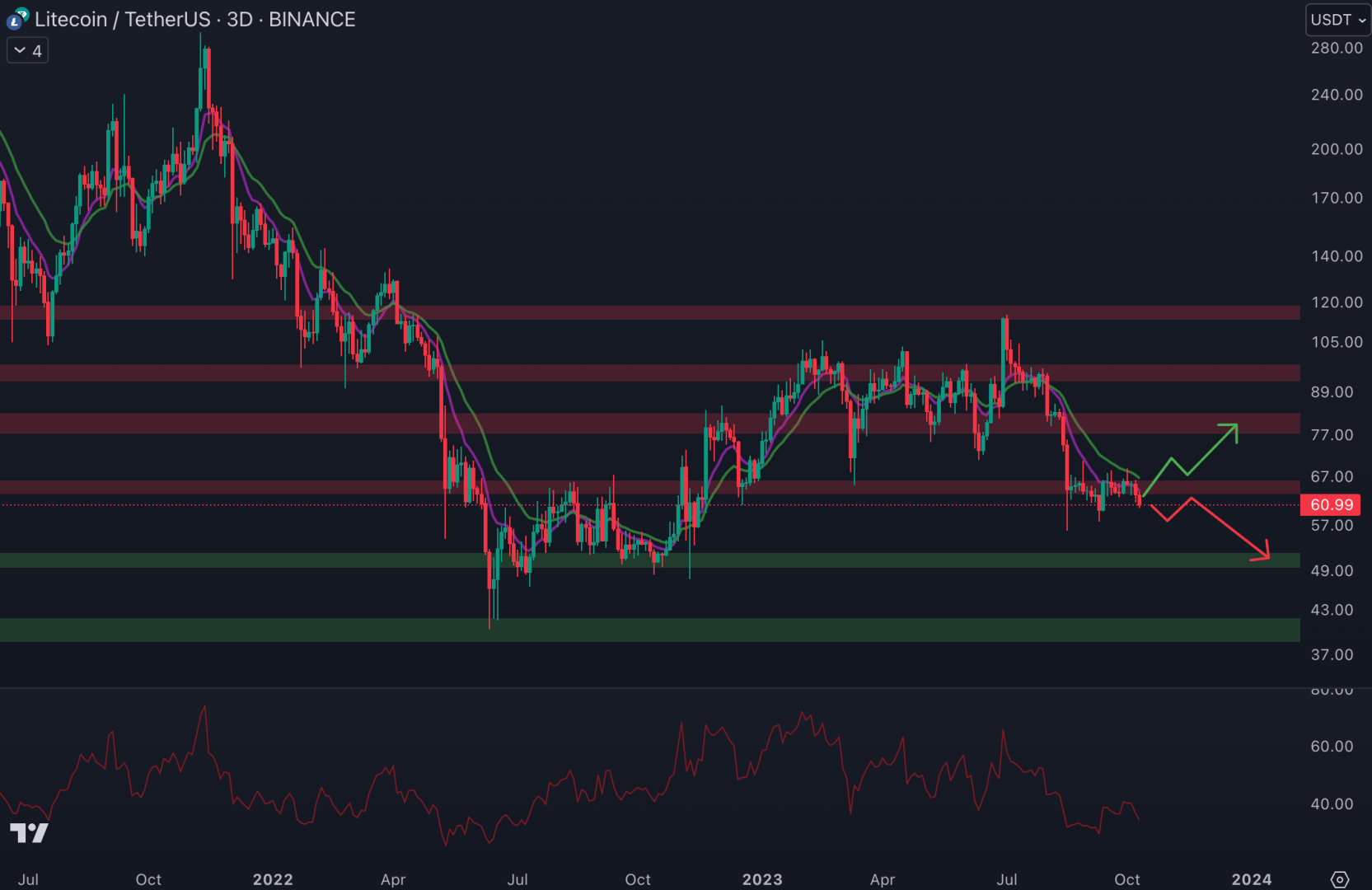Open the USDT currency dropdown

[x=1338, y=20]
